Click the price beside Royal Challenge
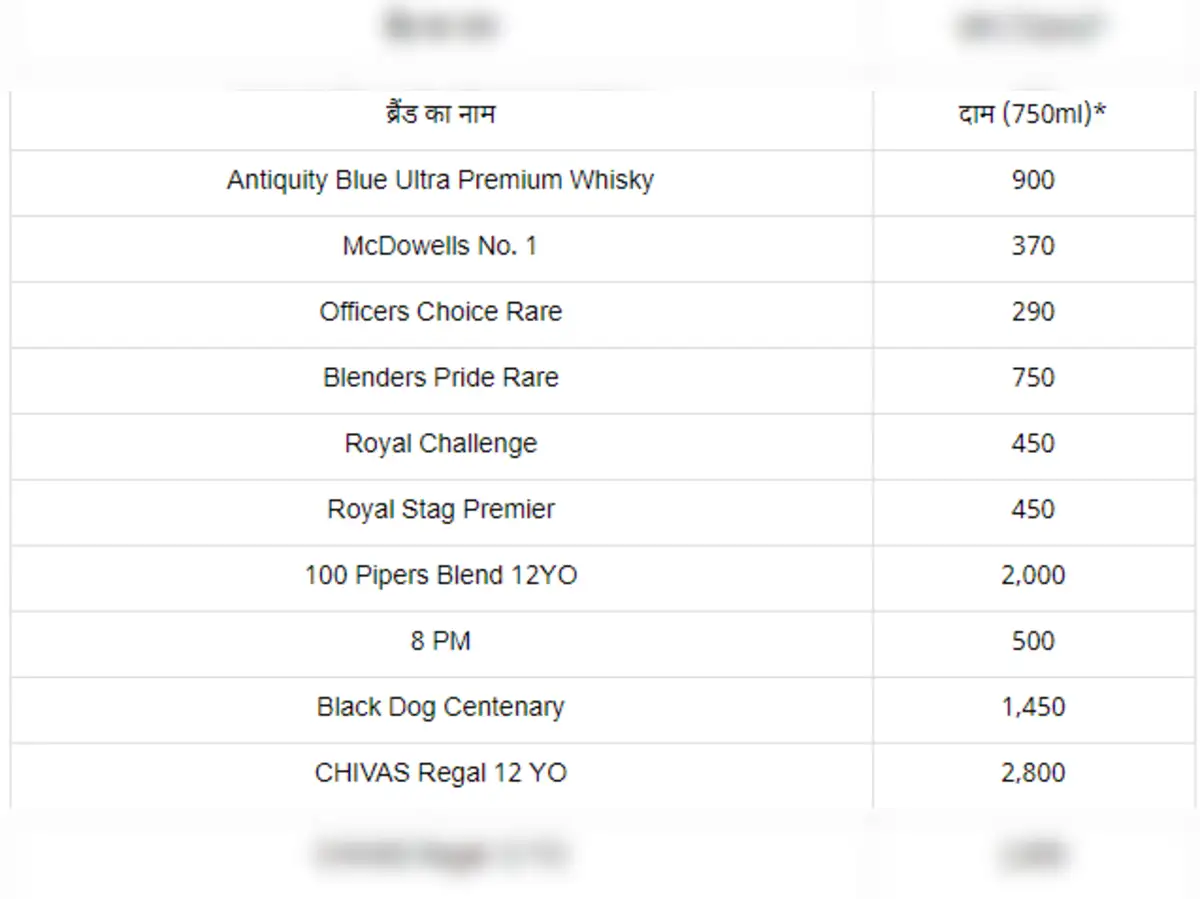 click(1032, 444)
